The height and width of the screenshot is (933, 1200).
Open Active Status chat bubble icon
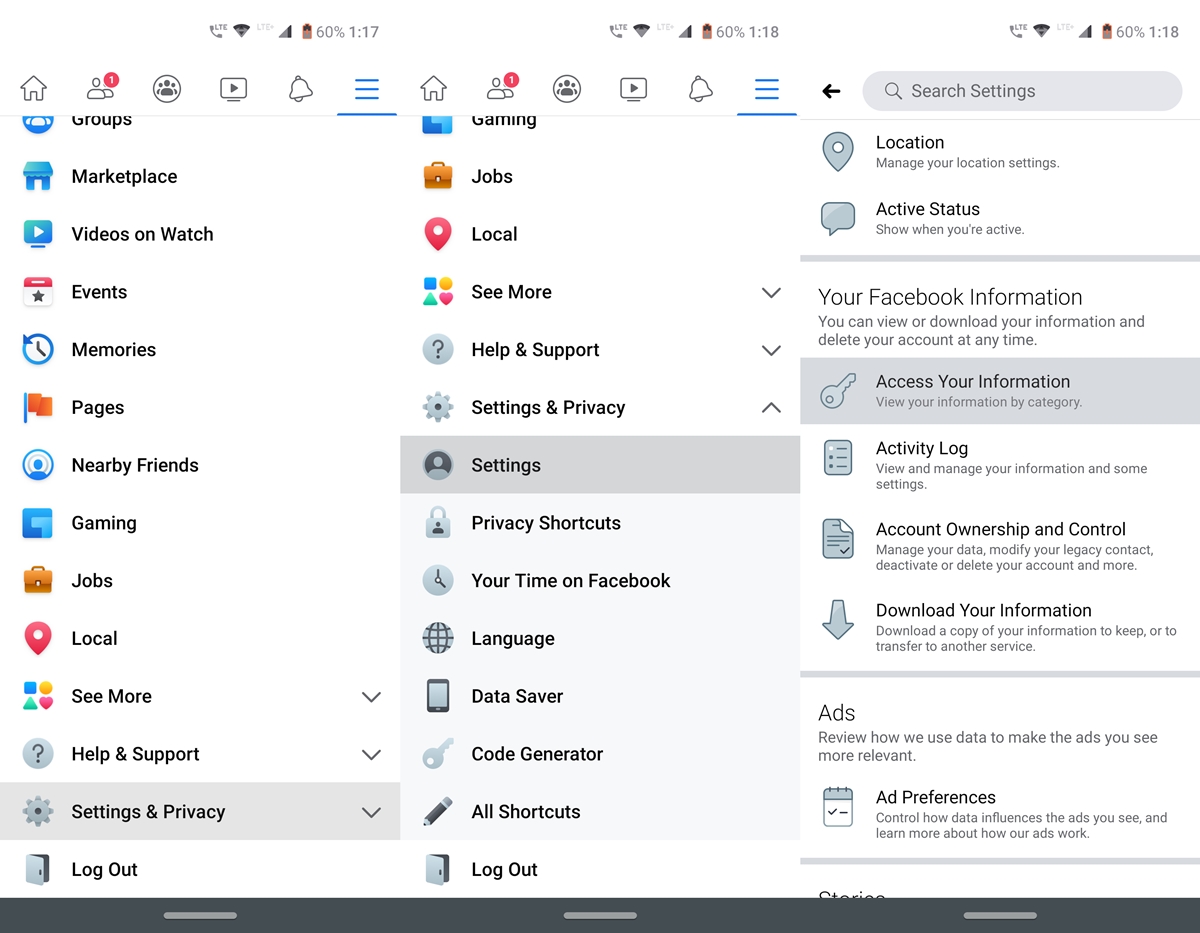click(838, 218)
